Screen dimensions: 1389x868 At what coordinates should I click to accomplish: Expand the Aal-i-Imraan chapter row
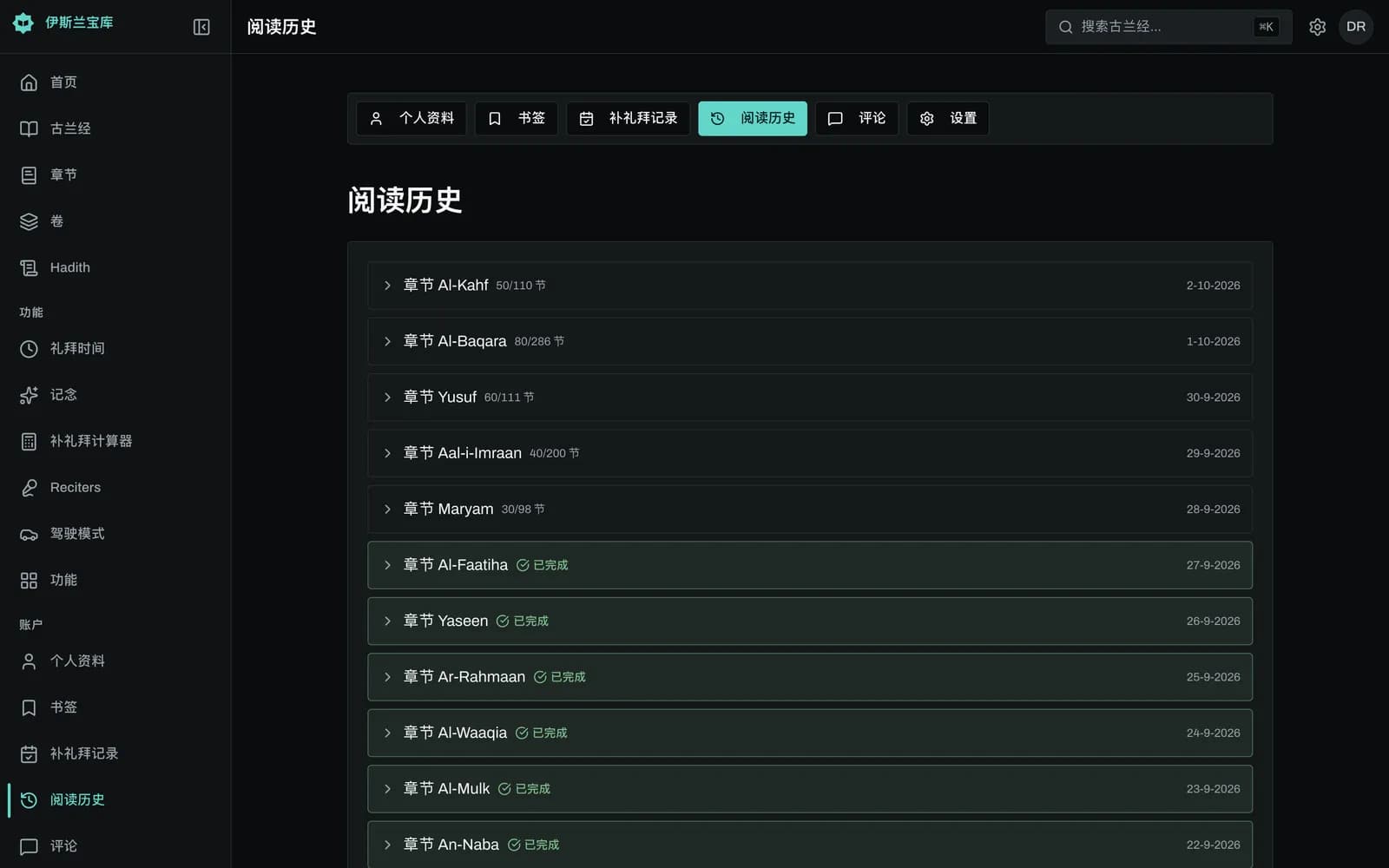point(810,453)
